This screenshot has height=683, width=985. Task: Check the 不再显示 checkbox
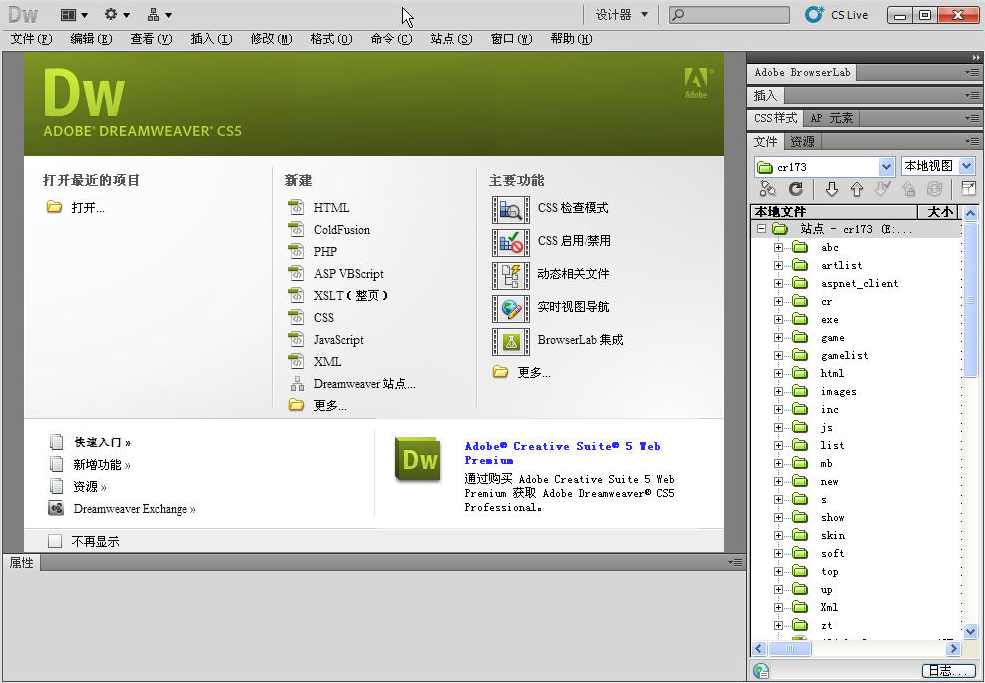click(x=55, y=541)
